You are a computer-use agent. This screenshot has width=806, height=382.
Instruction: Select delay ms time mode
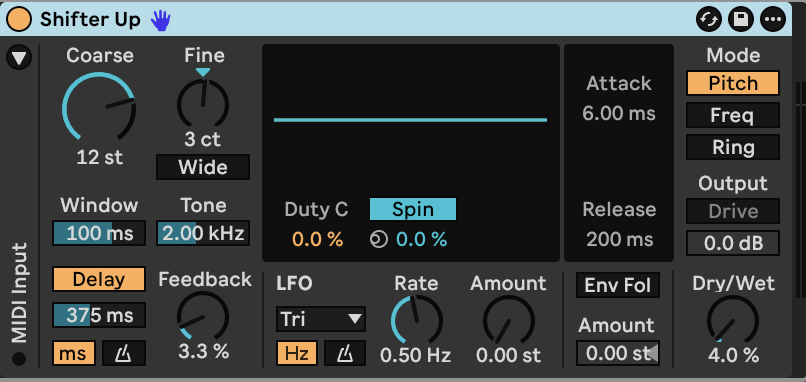pos(74,353)
